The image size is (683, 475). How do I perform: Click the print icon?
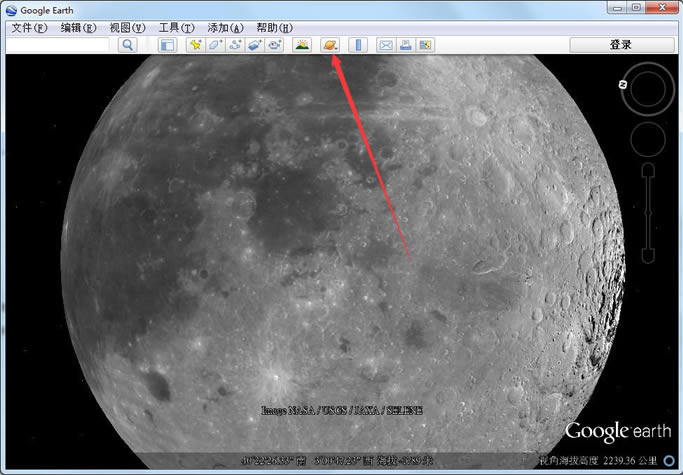coord(406,45)
